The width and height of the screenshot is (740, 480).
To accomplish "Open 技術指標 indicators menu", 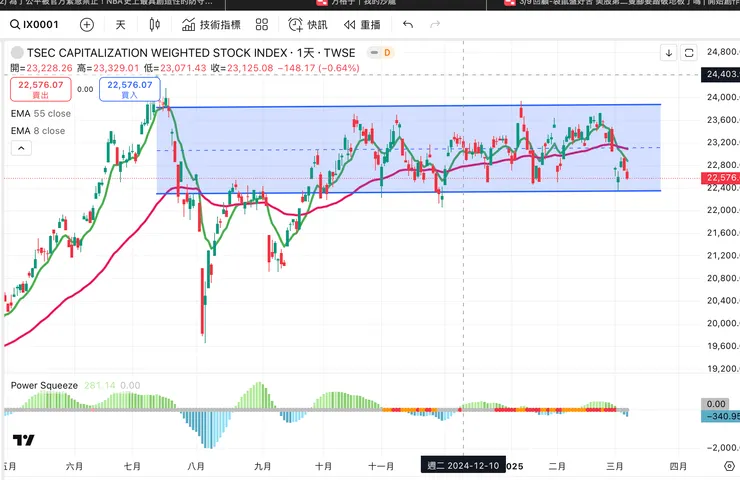I will coord(211,25).
